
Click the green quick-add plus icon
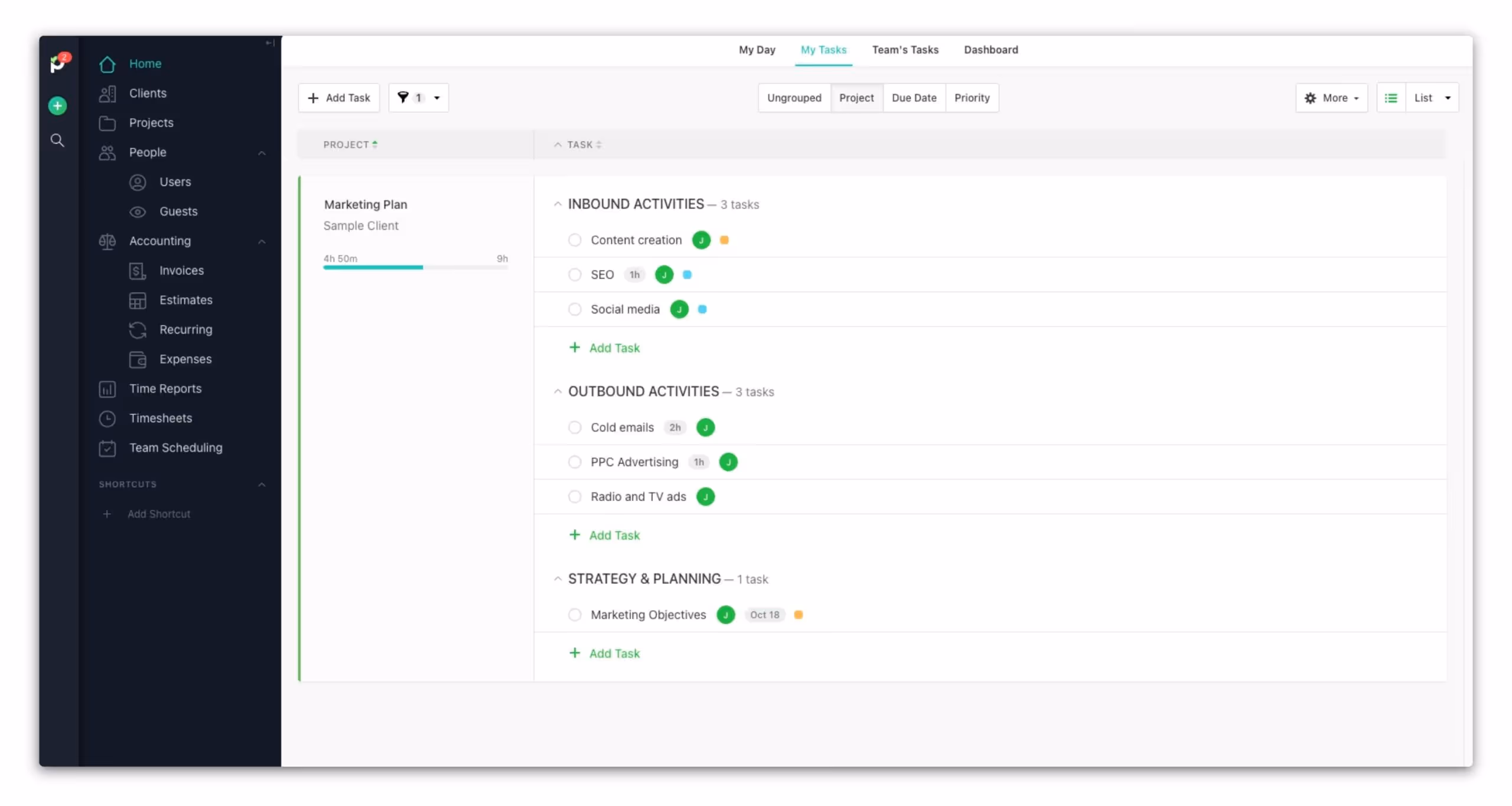click(57, 106)
